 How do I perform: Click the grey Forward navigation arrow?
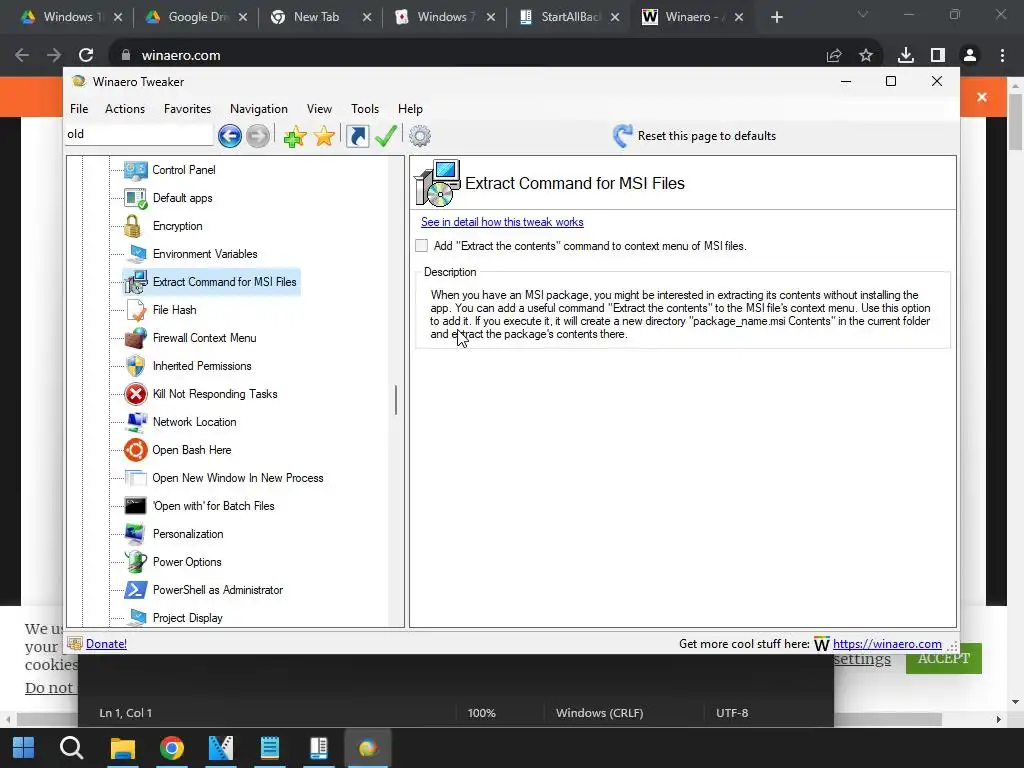(258, 136)
